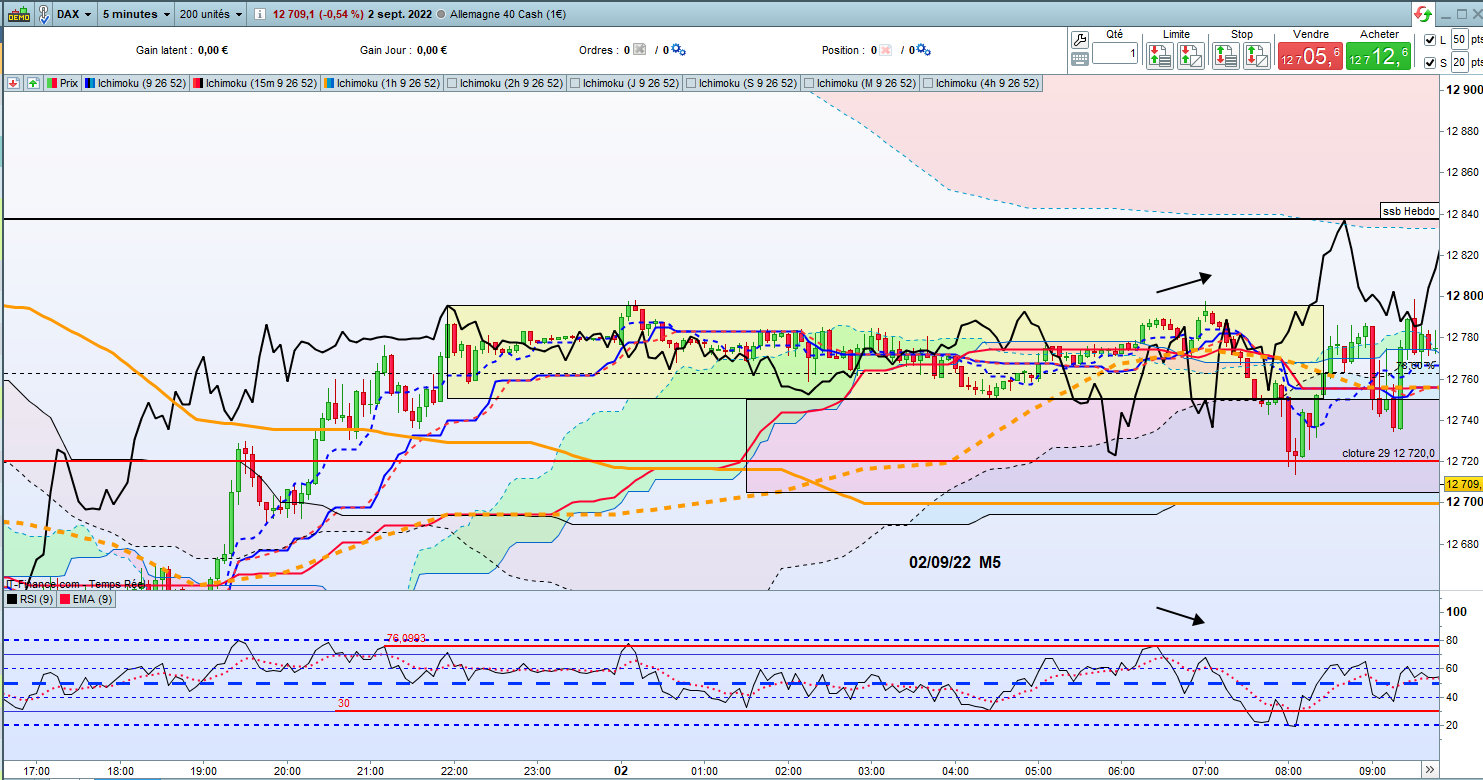Enable the Ichimoku (J 9 26 52) indicator
This screenshot has width=1483, height=780.
[575, 83]
